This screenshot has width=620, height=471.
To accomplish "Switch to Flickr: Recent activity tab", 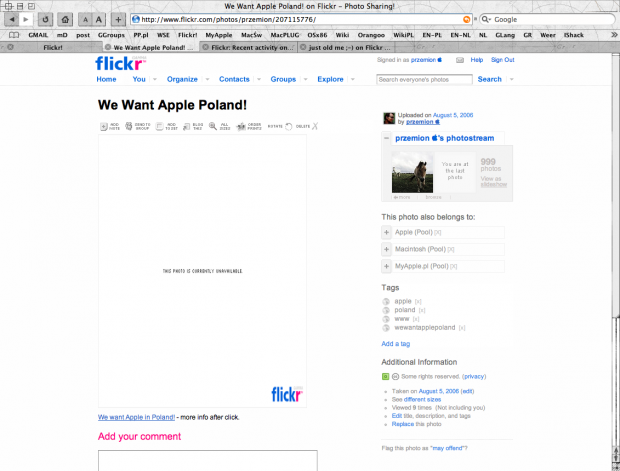I will click(x=248, y=47).
